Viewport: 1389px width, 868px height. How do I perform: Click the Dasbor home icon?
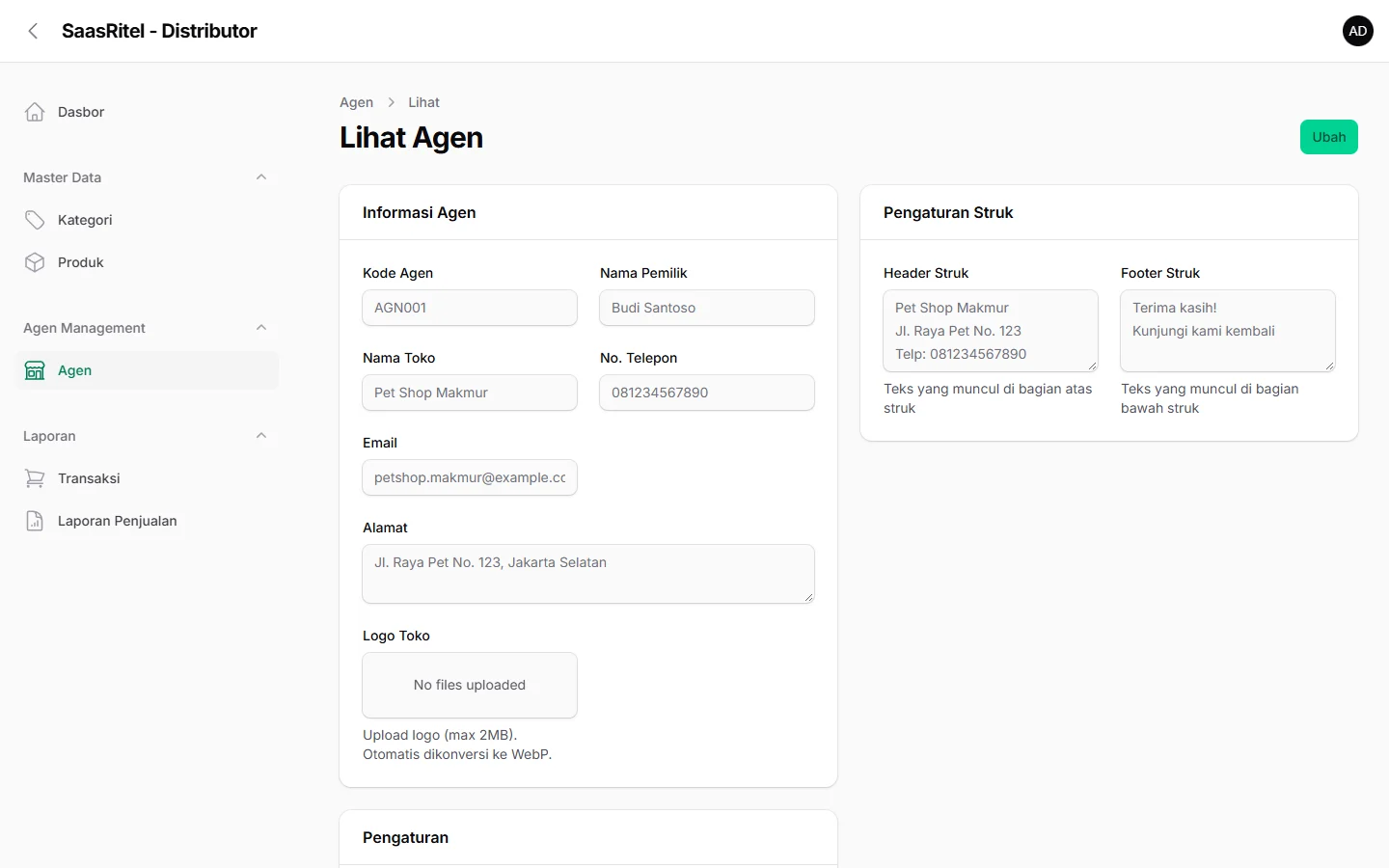click(x=35, y=112)
